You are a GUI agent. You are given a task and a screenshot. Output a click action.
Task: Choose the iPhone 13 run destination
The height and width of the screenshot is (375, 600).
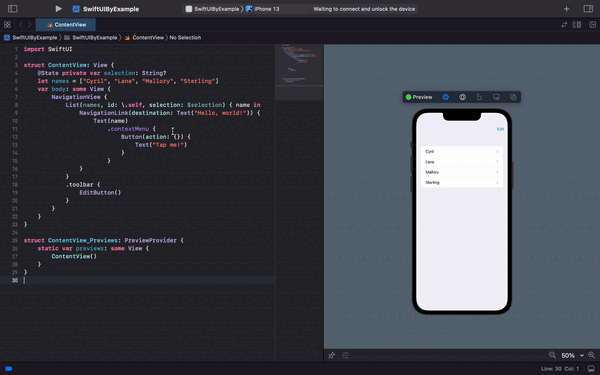pyautogui.click(x=262, y=9)
